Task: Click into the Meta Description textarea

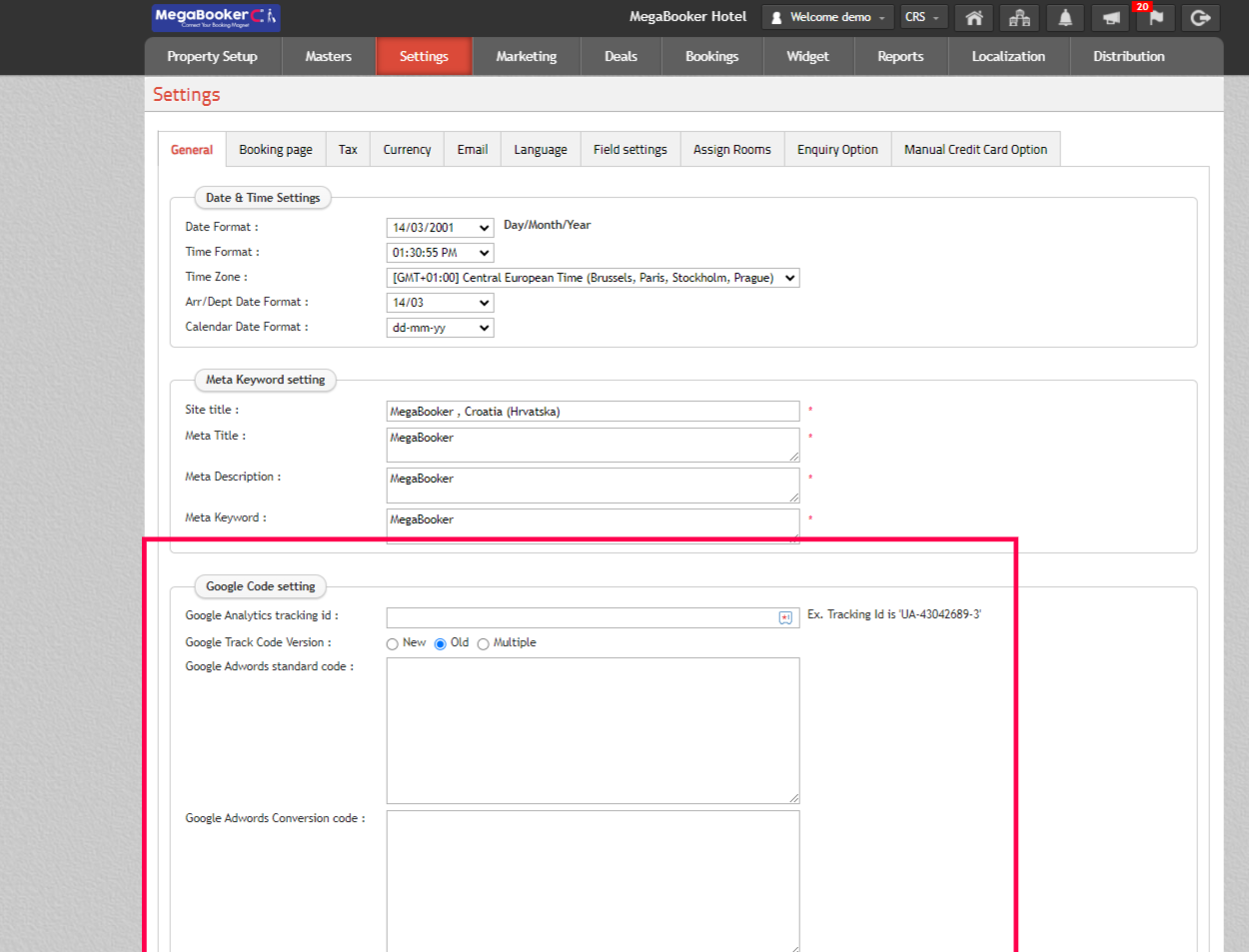Action: click(x=593, y=485)
